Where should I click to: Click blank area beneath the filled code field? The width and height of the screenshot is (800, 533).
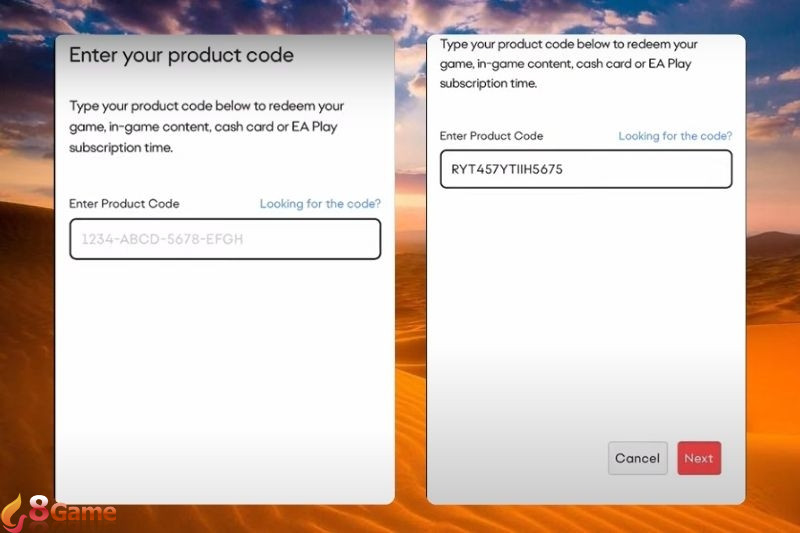pos(586,306)
